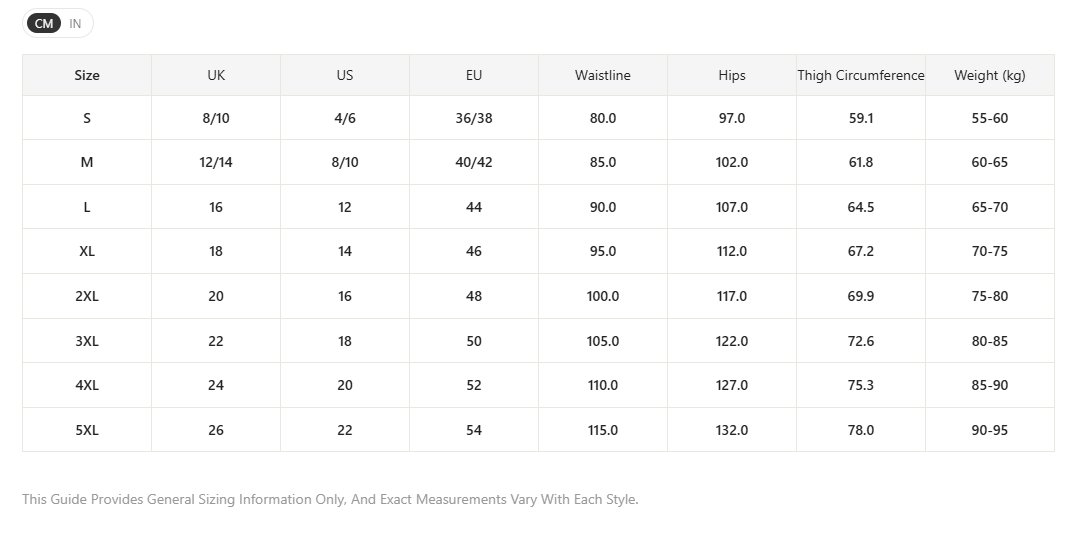Click the 90-95 weight cell
The image size is (1073, 536).
(x=990, y=431)
